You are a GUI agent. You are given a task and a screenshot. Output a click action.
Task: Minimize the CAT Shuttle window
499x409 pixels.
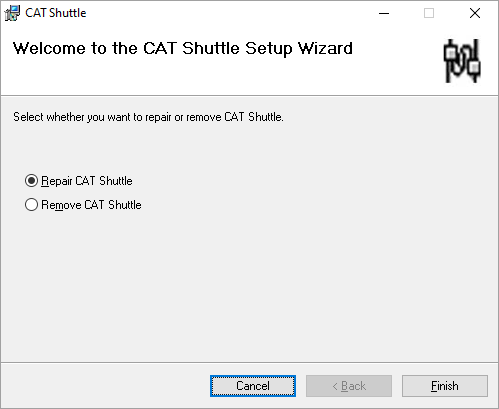pyautogui.click(x=384, y=13)
